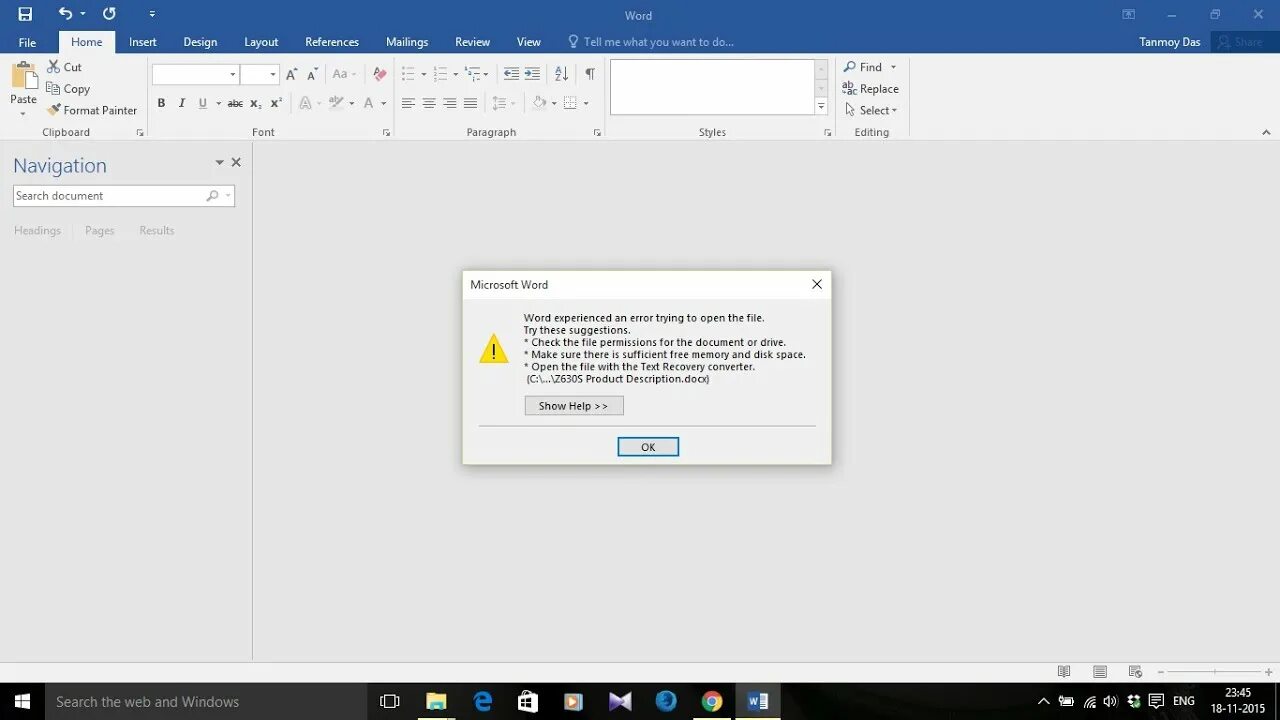Close the Microsoft Word error dialog
Image resolution: width=1280 pixels, height=720 pixels.
[817, 285]
